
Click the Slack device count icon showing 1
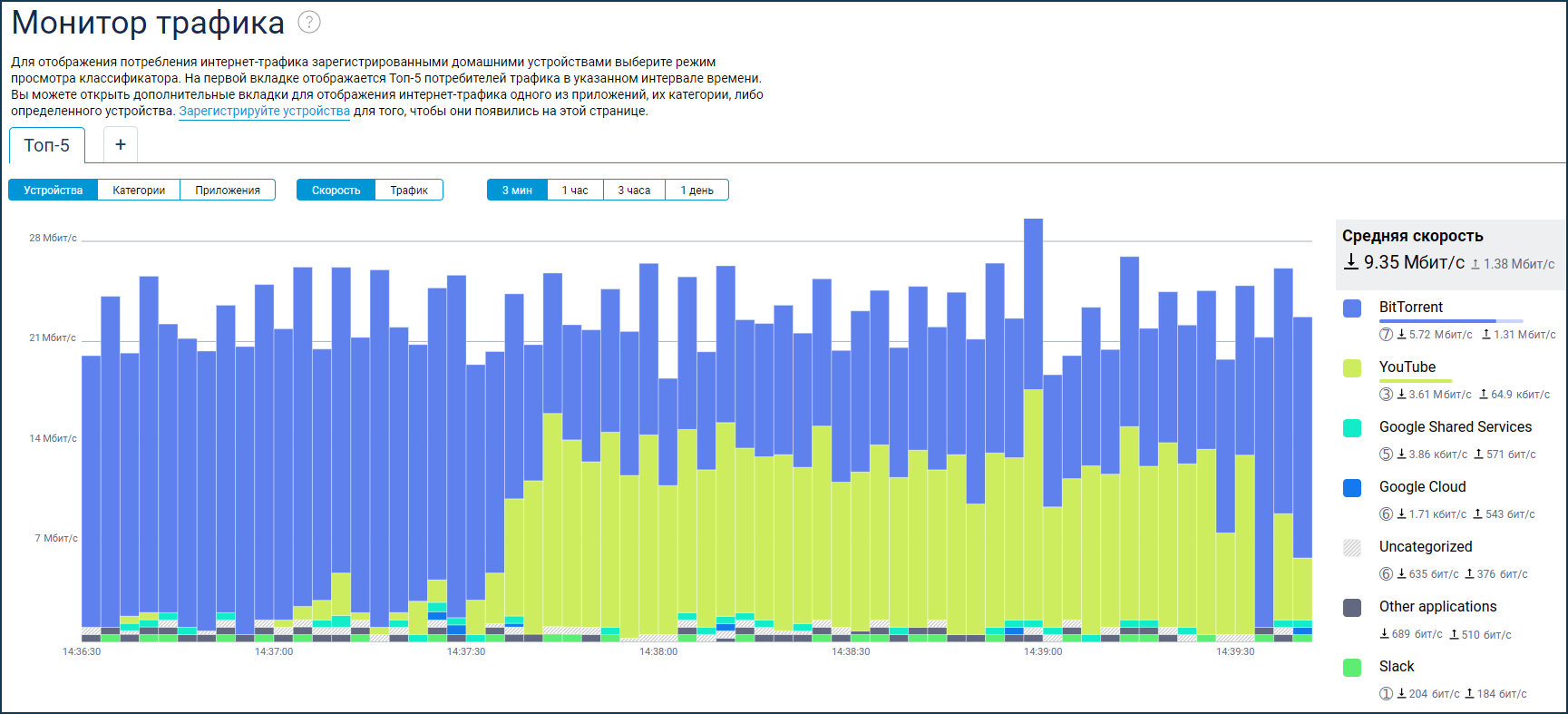1386,694
